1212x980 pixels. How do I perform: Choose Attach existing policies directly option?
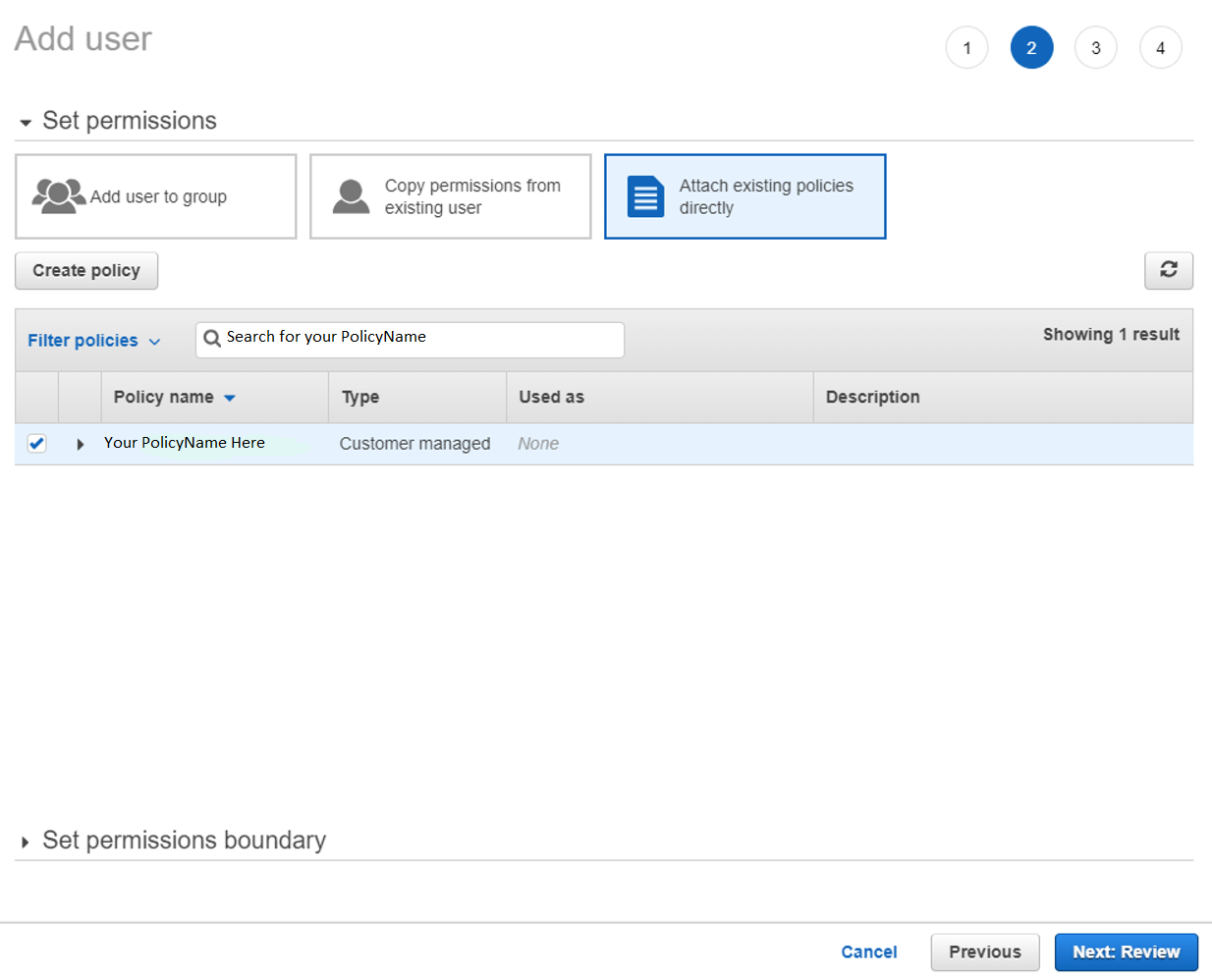744,196
